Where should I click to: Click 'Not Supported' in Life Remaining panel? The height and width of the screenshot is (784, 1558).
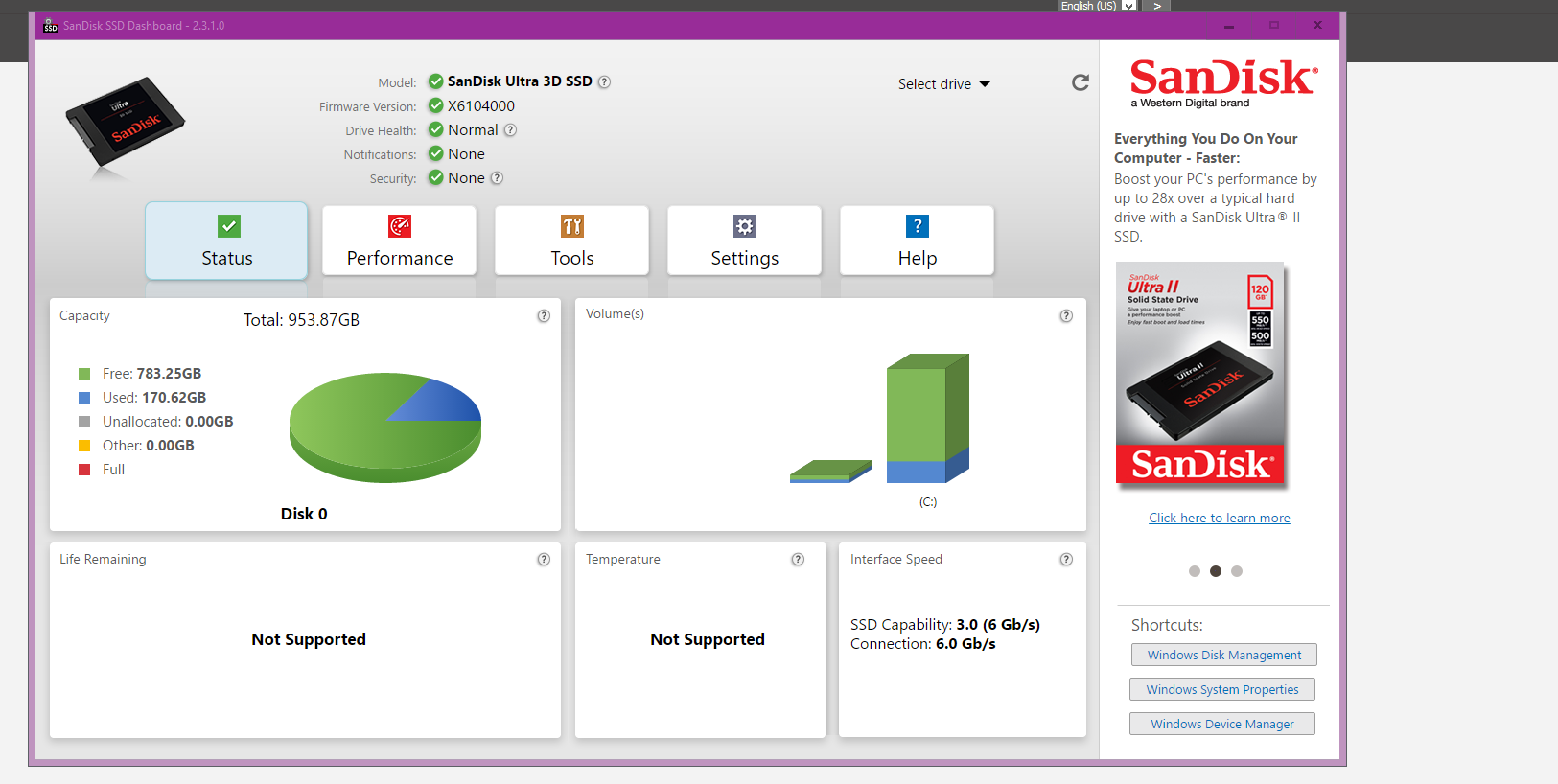point(309,639)
